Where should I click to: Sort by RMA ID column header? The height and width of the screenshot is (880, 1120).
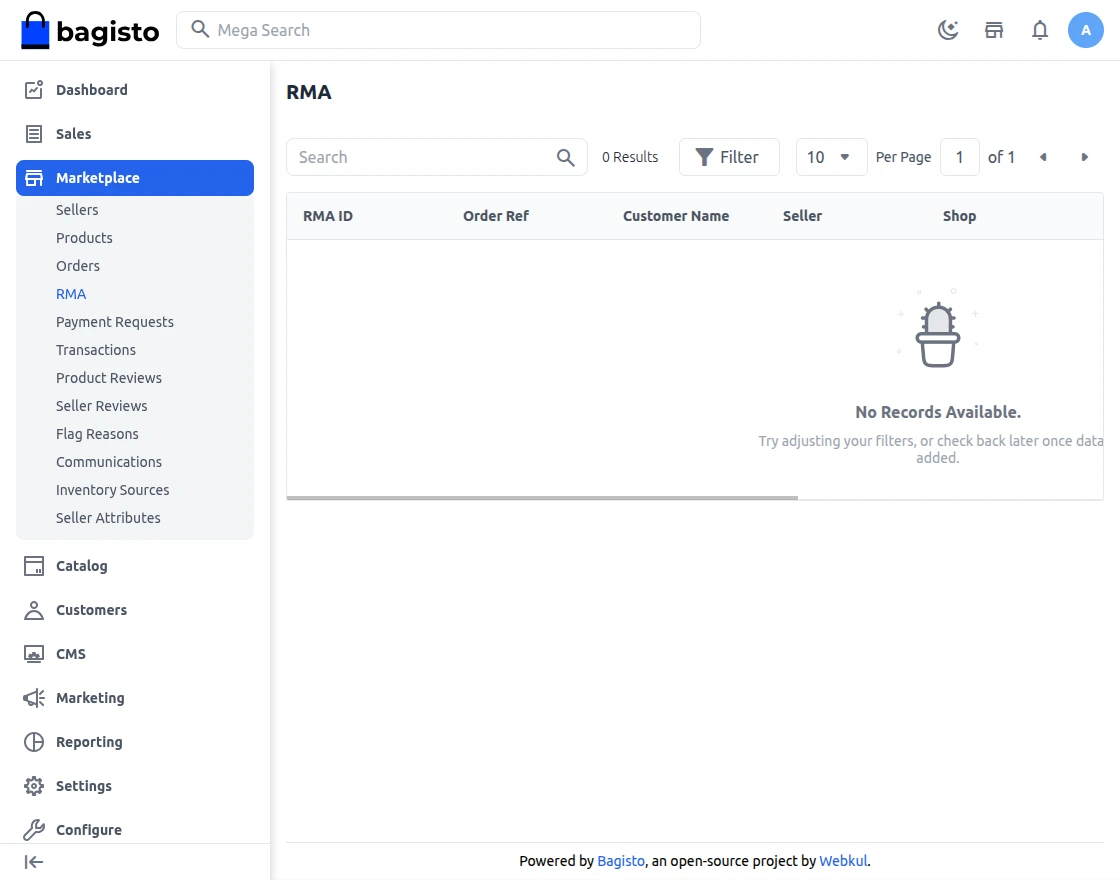[x=328, y=216]
